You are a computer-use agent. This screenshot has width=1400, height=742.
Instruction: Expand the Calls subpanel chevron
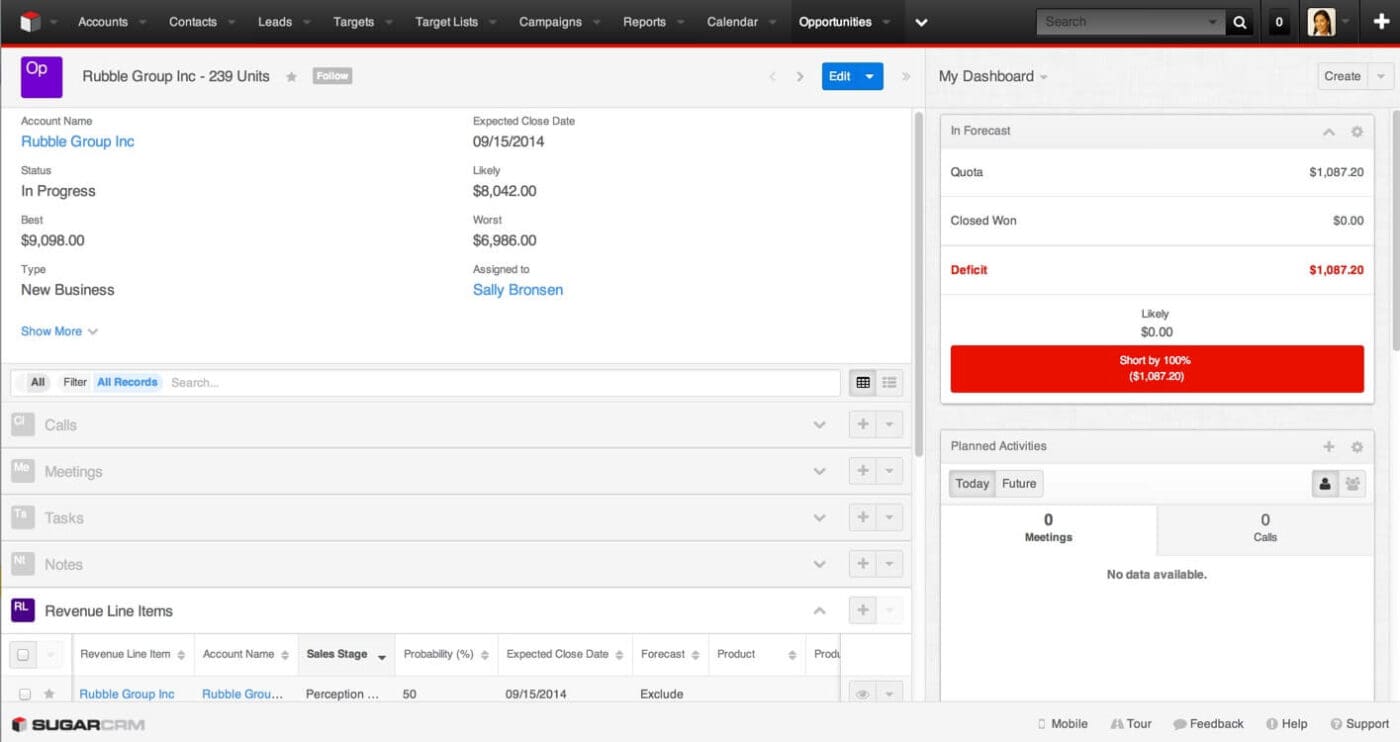tap(820, 425)
